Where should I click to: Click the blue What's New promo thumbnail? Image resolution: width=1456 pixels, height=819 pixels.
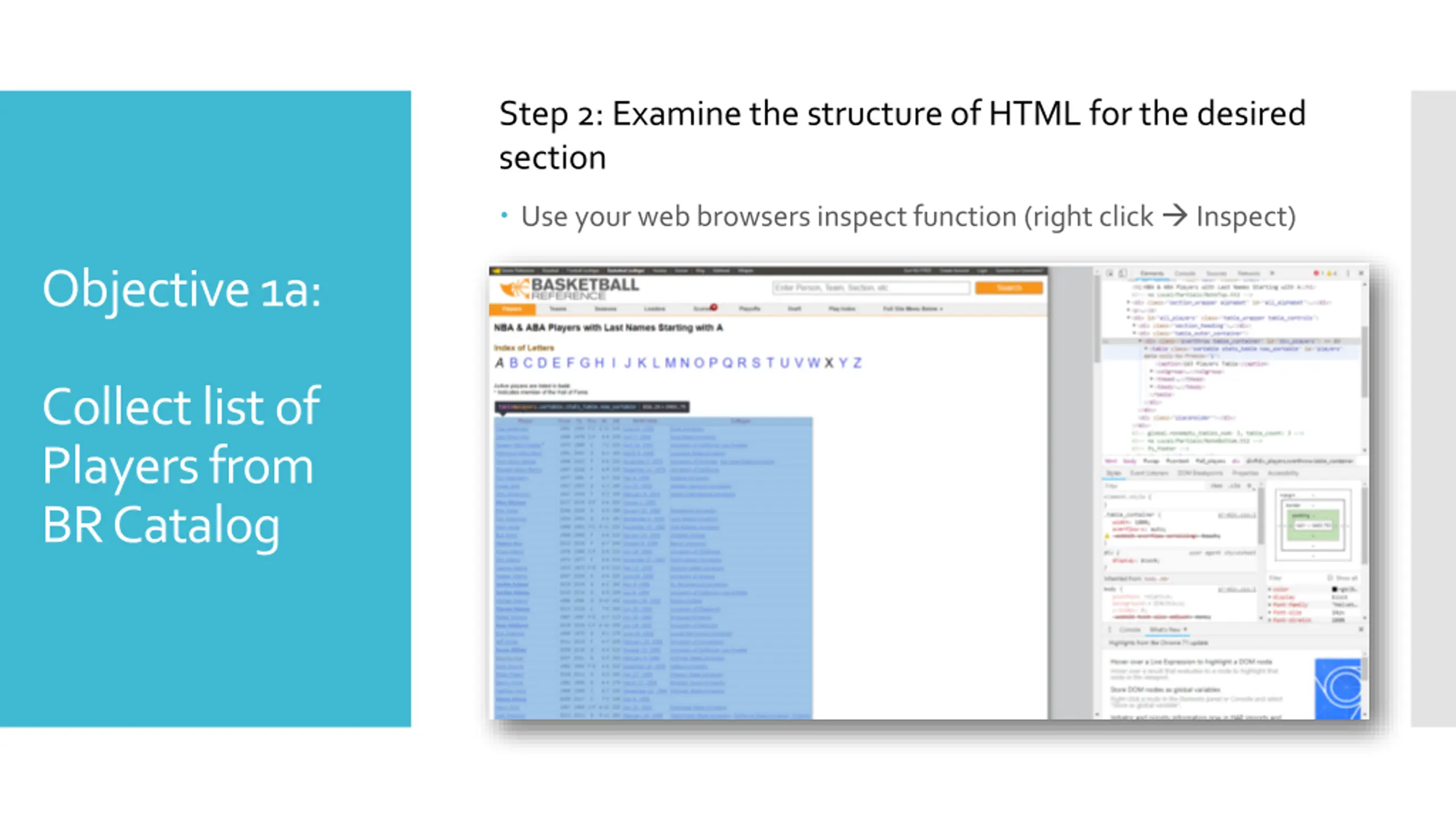(x=1338, y=688)
